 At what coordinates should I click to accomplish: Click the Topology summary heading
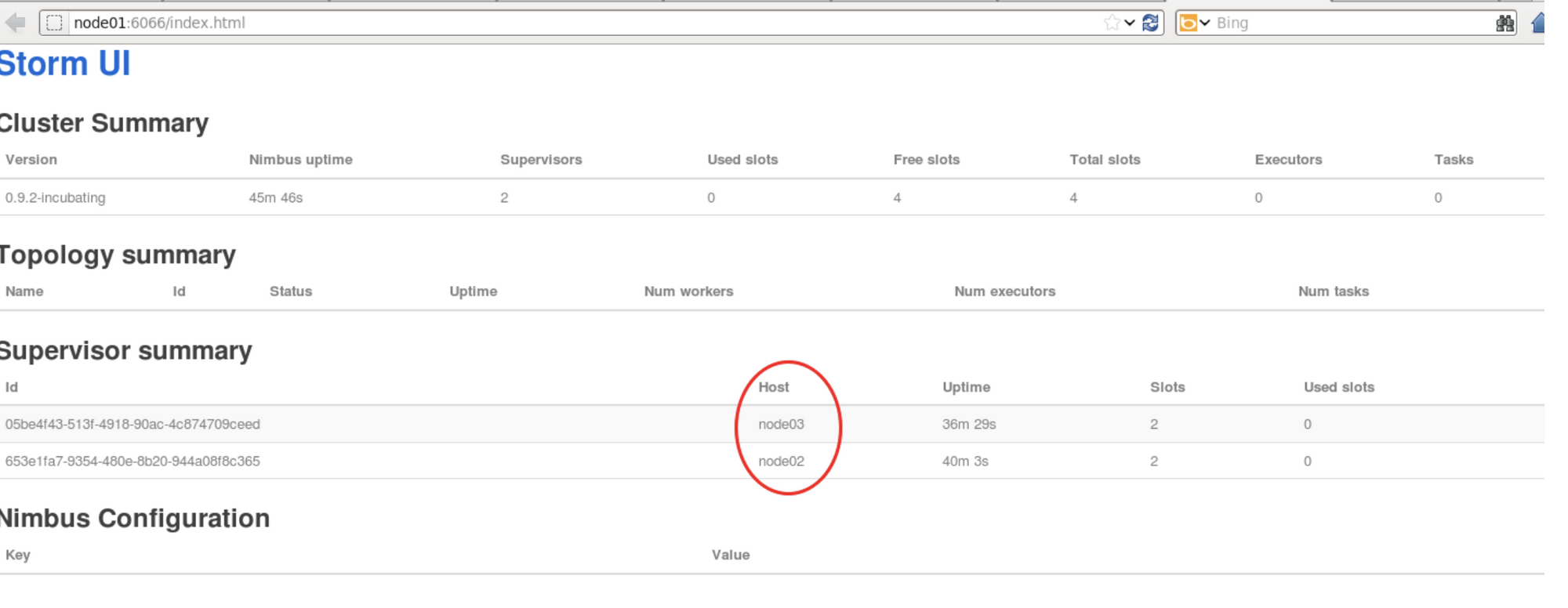click(x=118, y=255)
